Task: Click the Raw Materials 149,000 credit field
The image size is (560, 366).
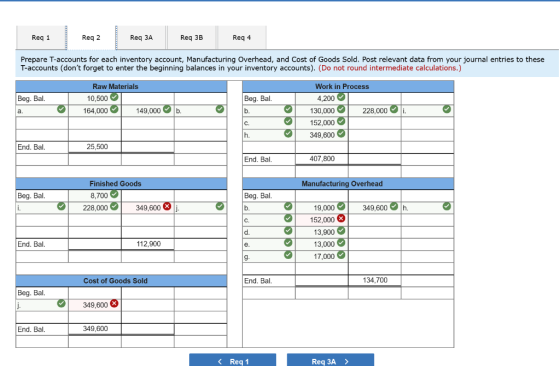Action: point(148,110)
